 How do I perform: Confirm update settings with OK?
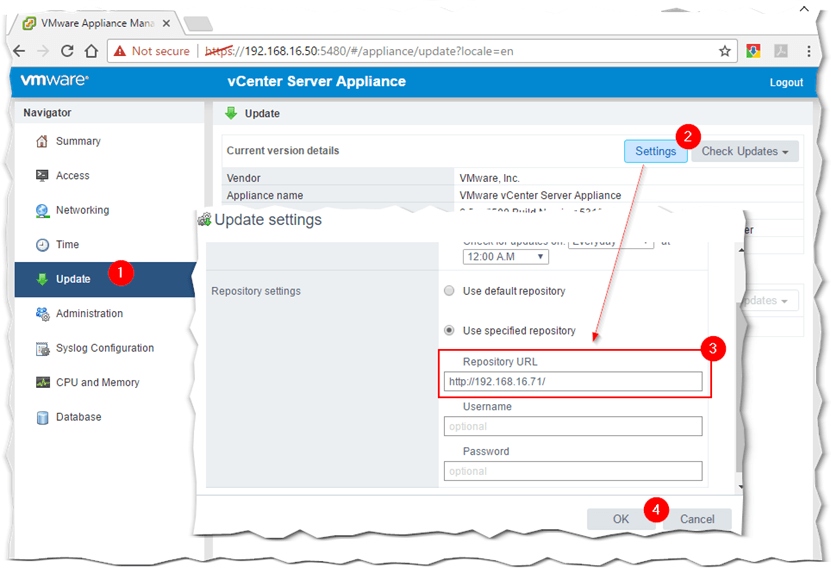point(621,519)
